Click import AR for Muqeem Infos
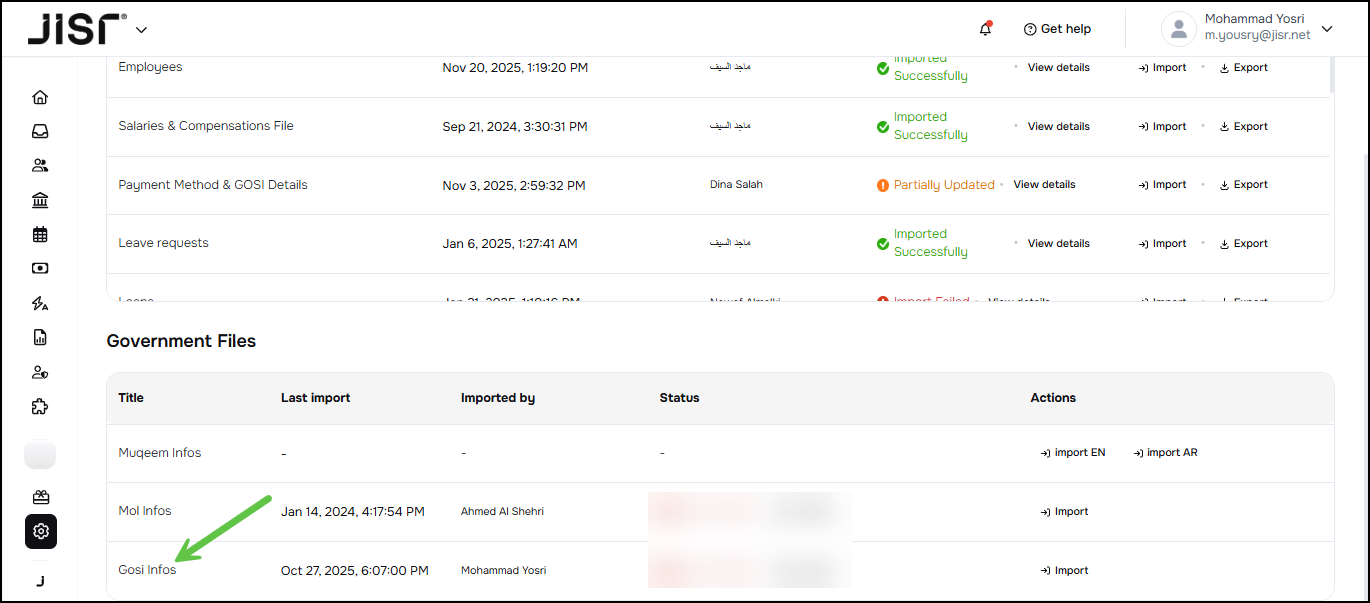 1165,453
